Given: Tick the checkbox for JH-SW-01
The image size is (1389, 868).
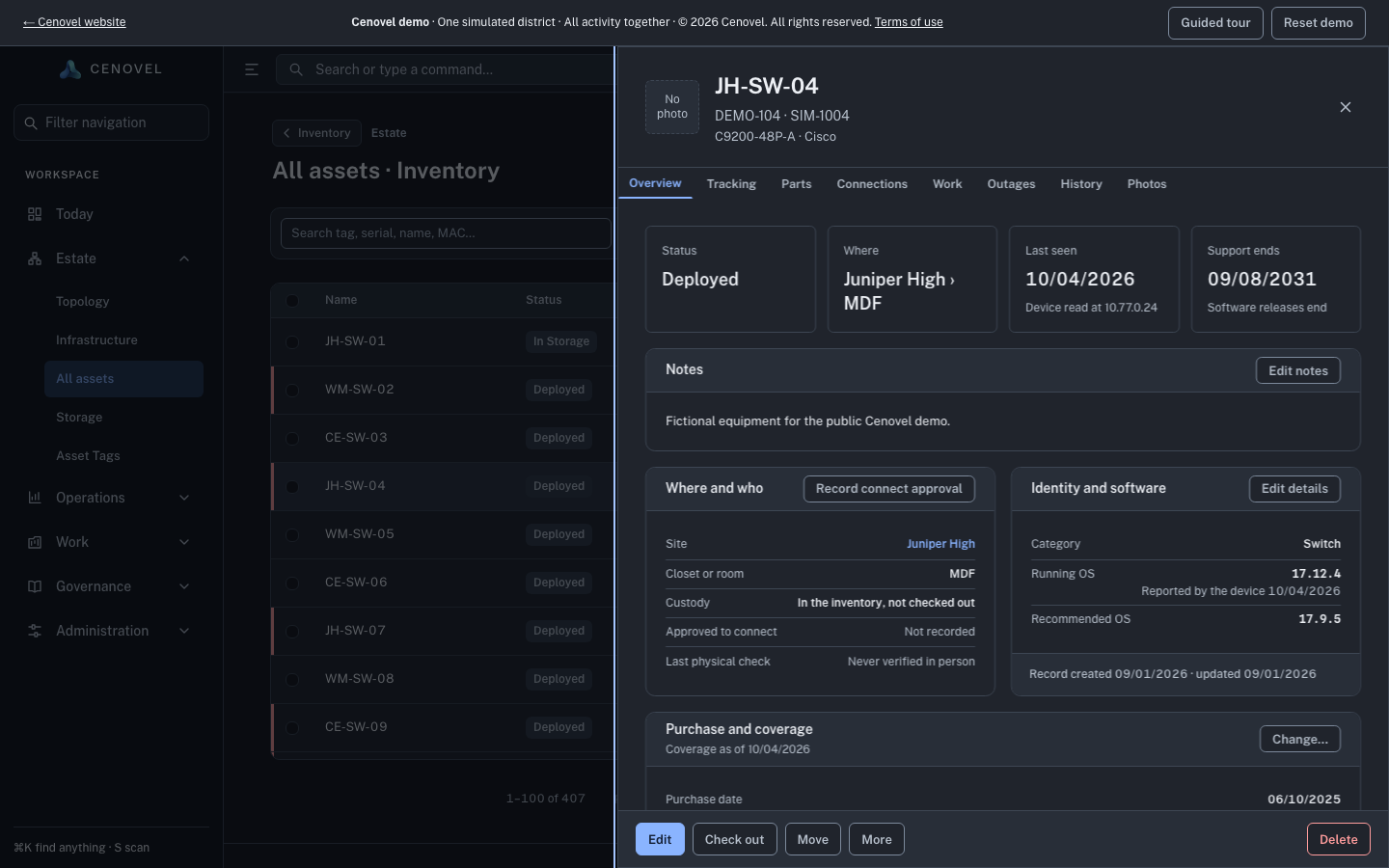Looking at the screenshot, I should [292, 341].
